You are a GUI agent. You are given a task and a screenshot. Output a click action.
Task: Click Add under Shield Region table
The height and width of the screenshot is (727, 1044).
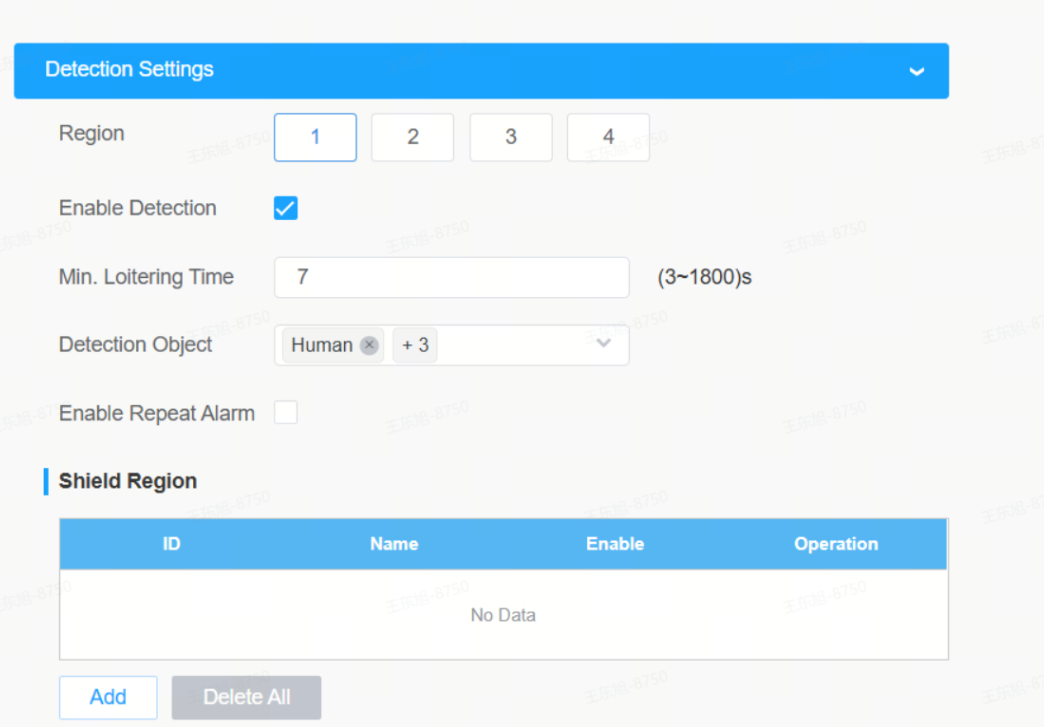[x=108, y=697]
